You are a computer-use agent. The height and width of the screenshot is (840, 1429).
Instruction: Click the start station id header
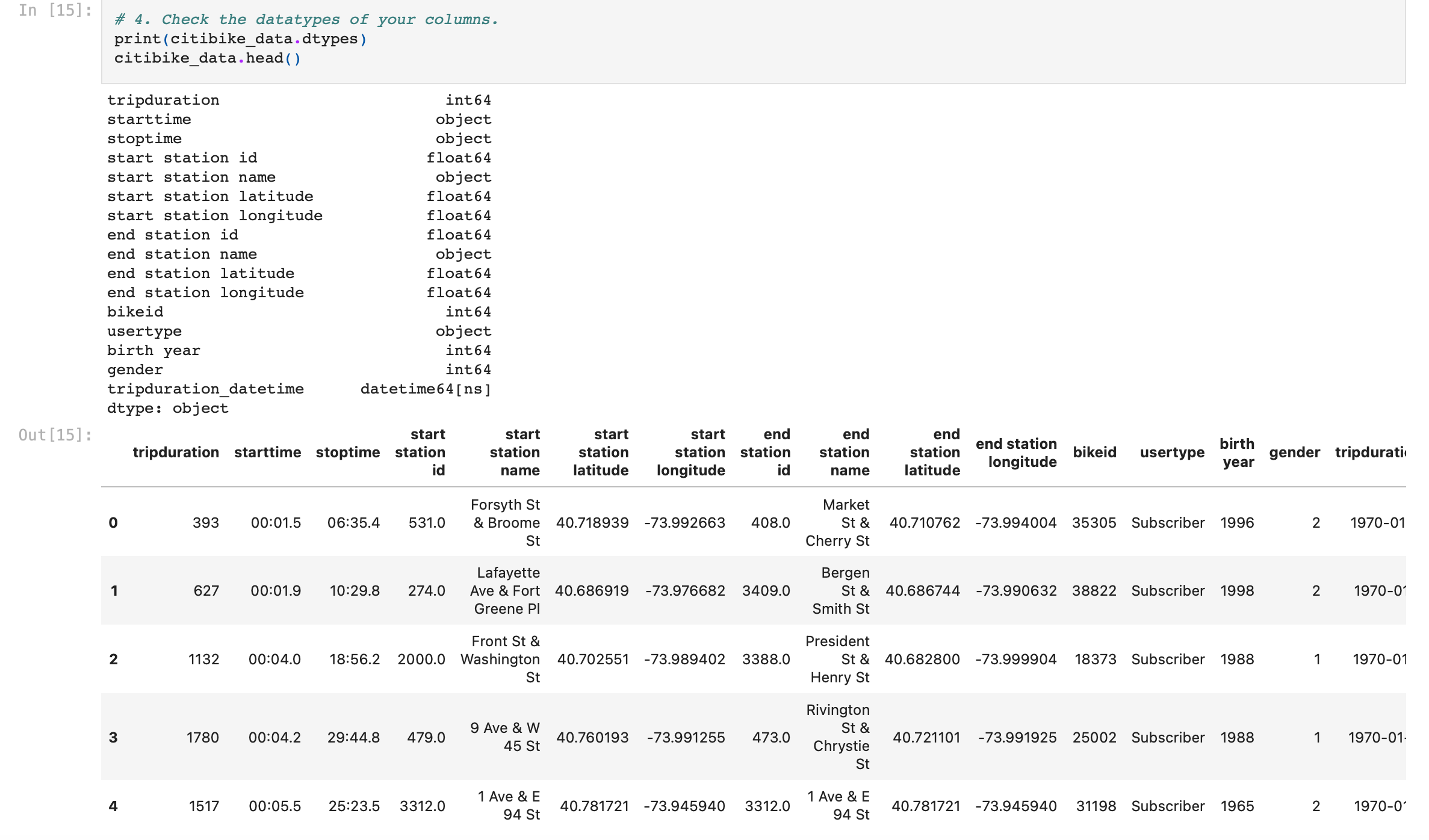420,452
